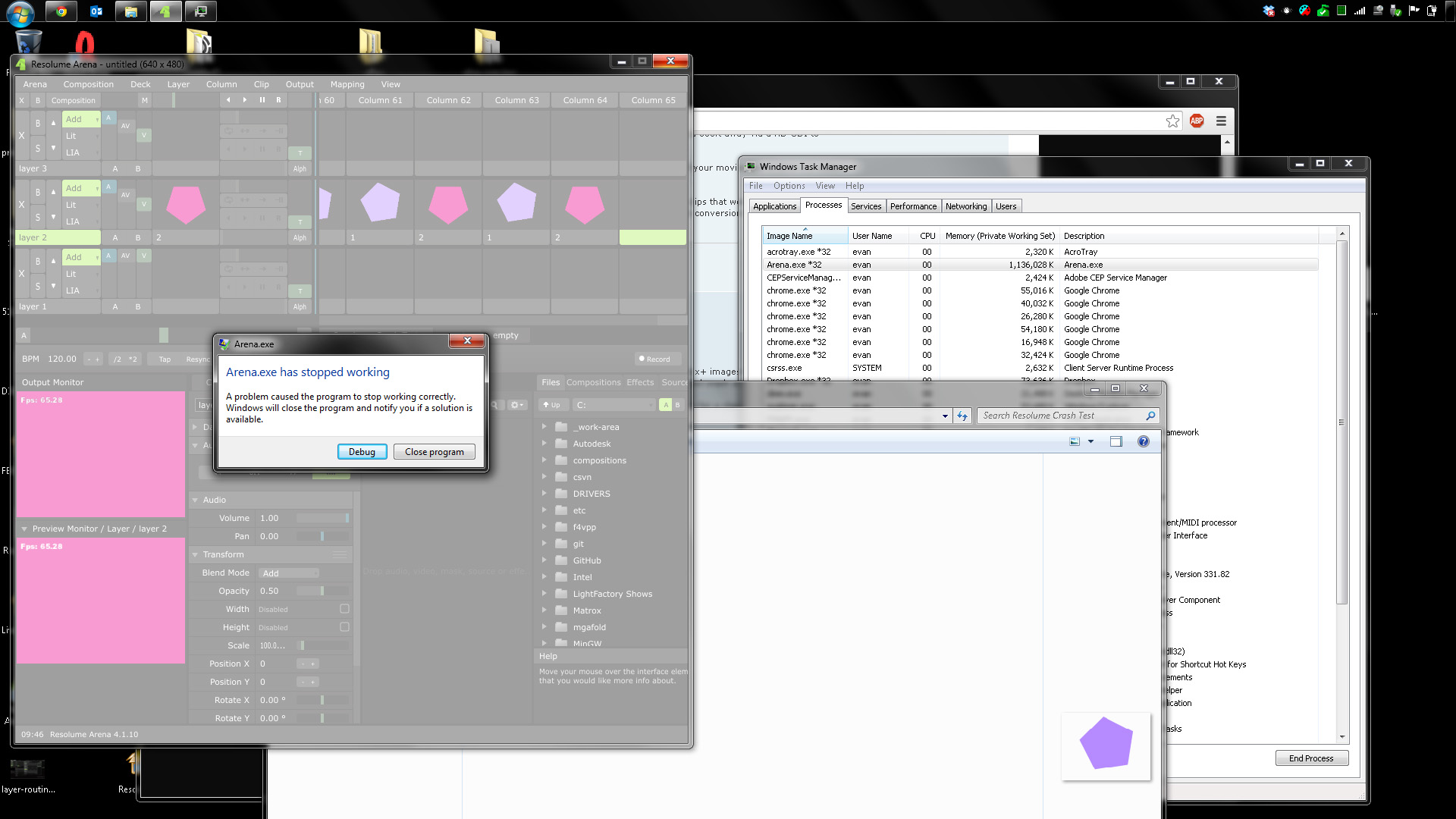This screenshot has width=1456, height=819.
Task: Expand the compositions folder in Files
Action: pos(544,460)
